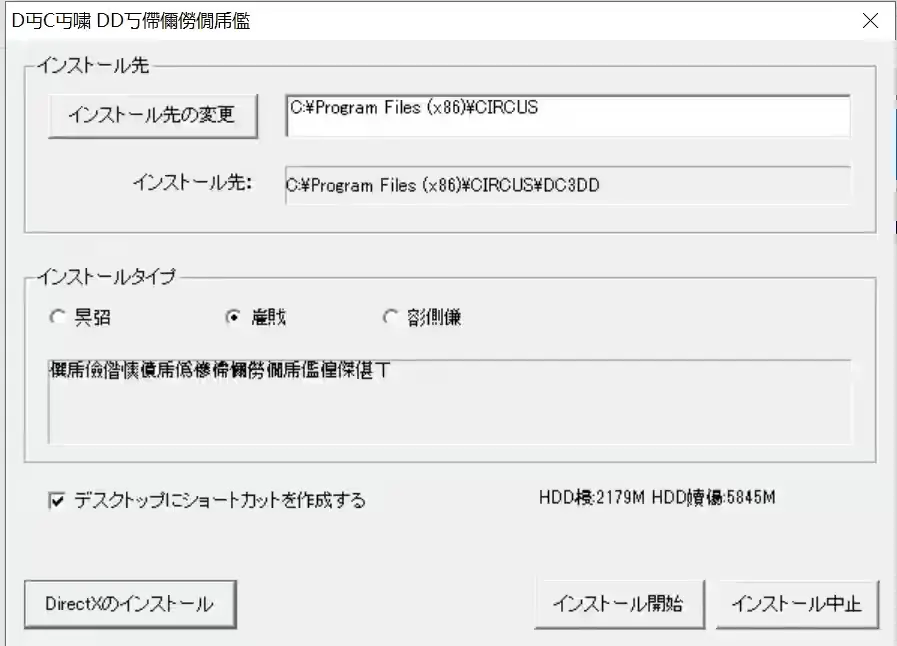This screenshot has height=646, width=897.
Task: Cancel setup with インストール中止 button
Action: pos(797,604)
